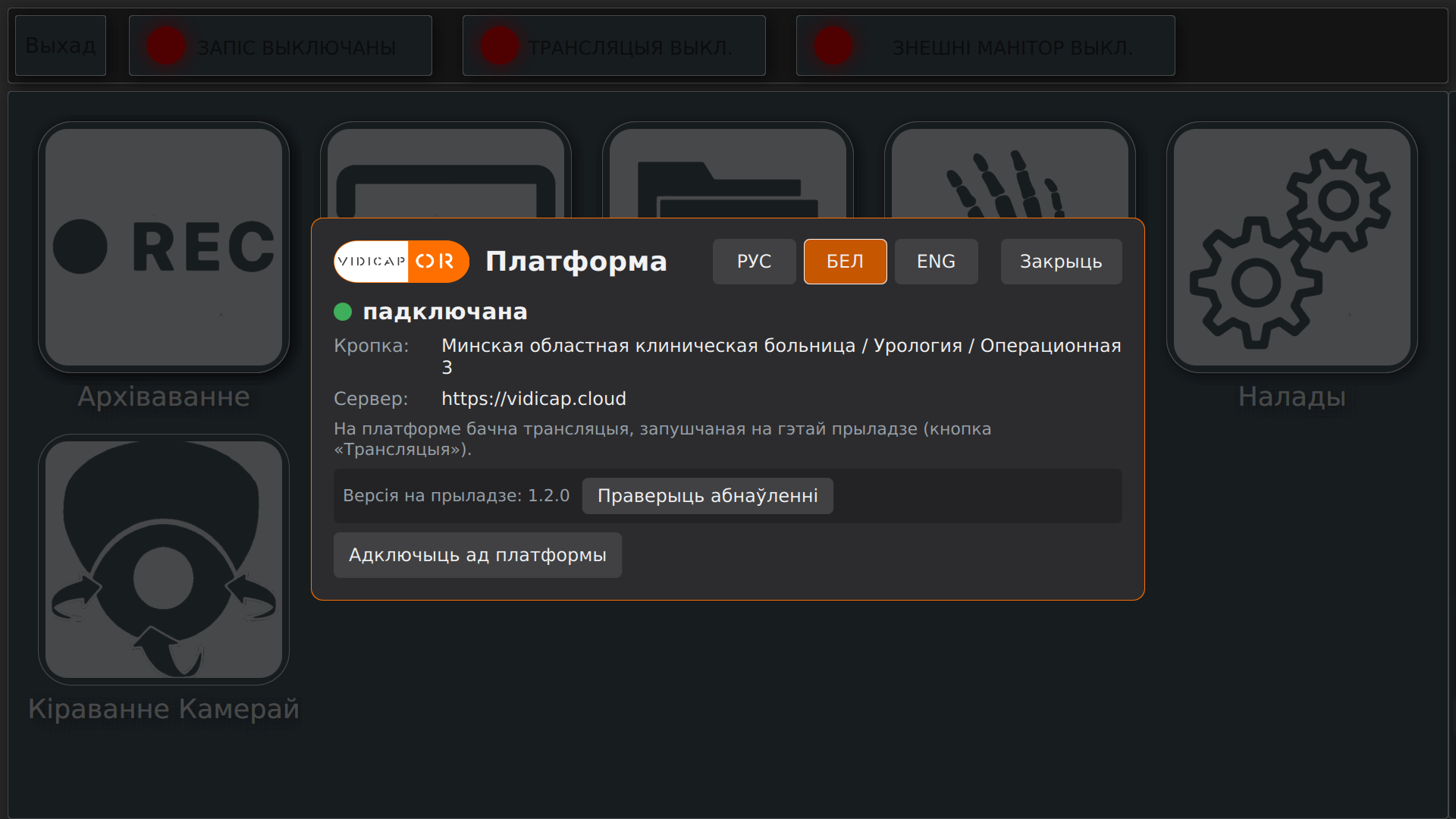Close the Платформа dialog with Закрыць
Screen dimensions: 1456x819
point(1062,262)
